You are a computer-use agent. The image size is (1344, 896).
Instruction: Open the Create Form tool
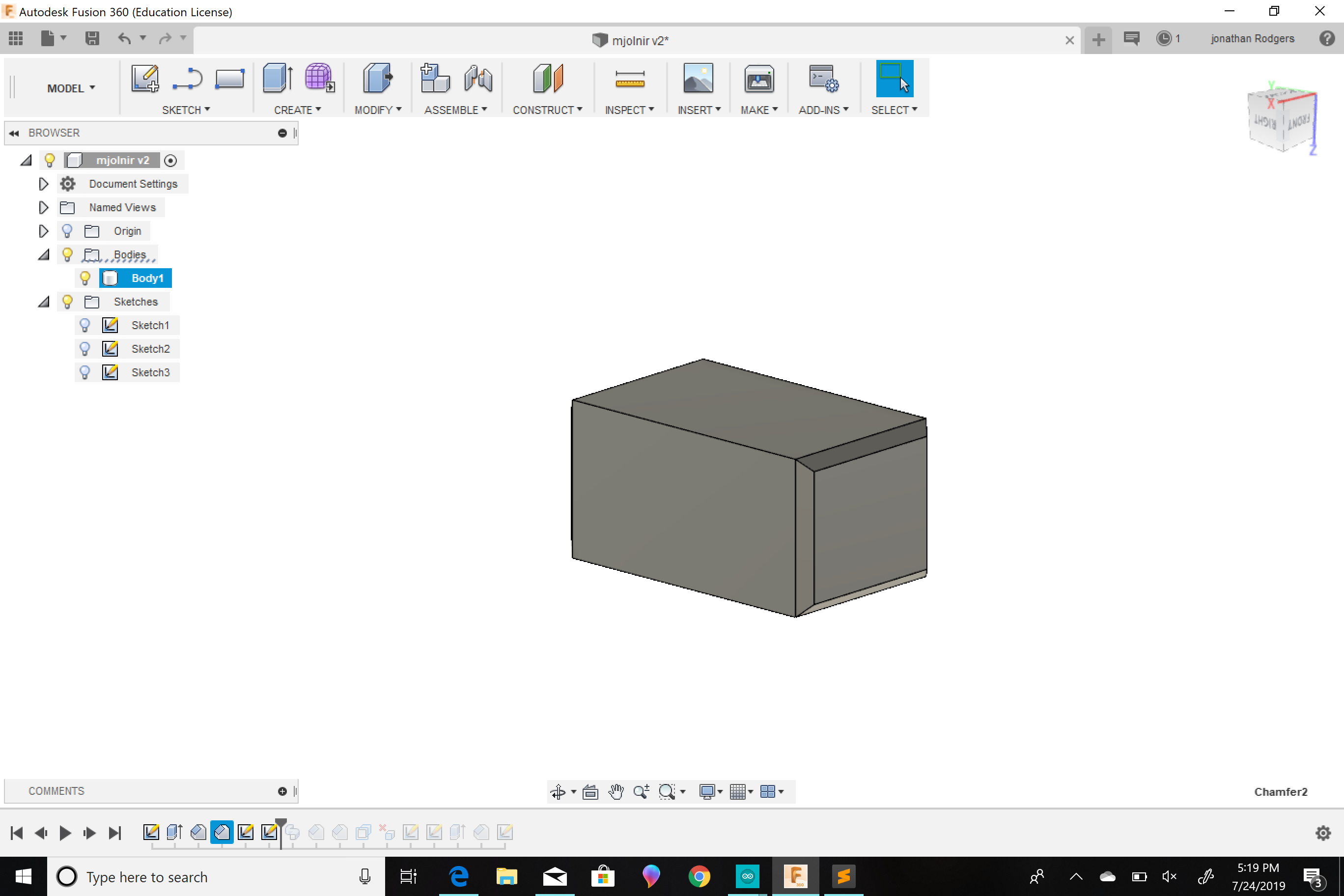click(x=319, y=78)
